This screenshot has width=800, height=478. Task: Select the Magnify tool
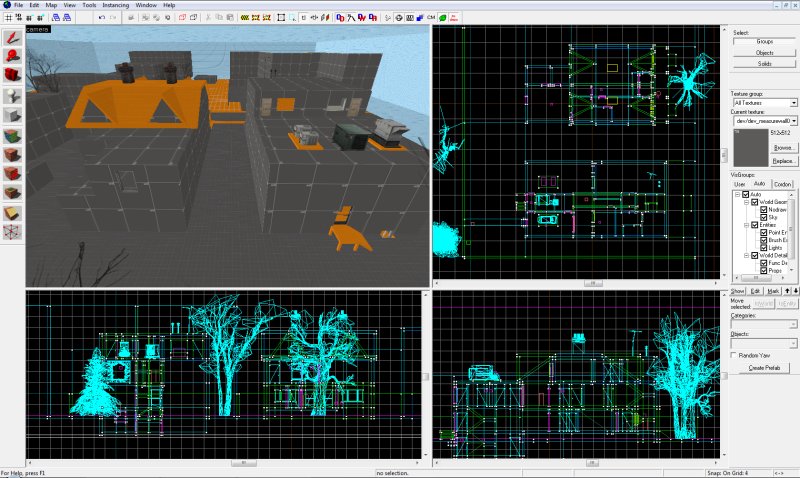[12, 56]
